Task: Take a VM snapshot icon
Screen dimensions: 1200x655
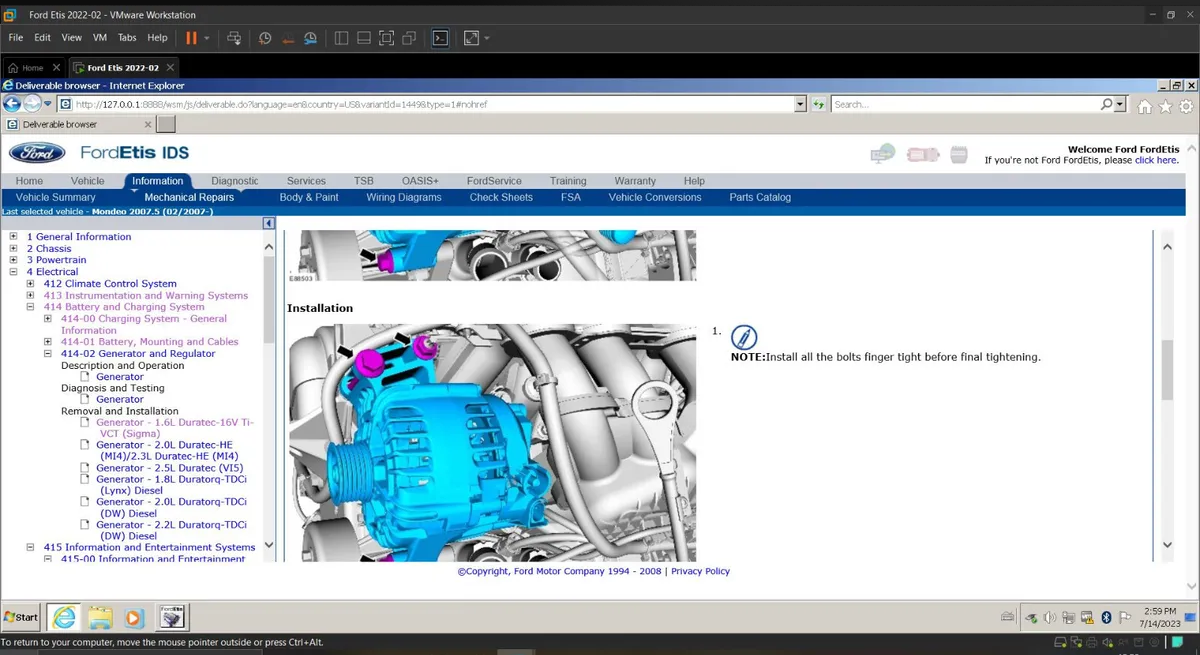Action: pos(265,38)
